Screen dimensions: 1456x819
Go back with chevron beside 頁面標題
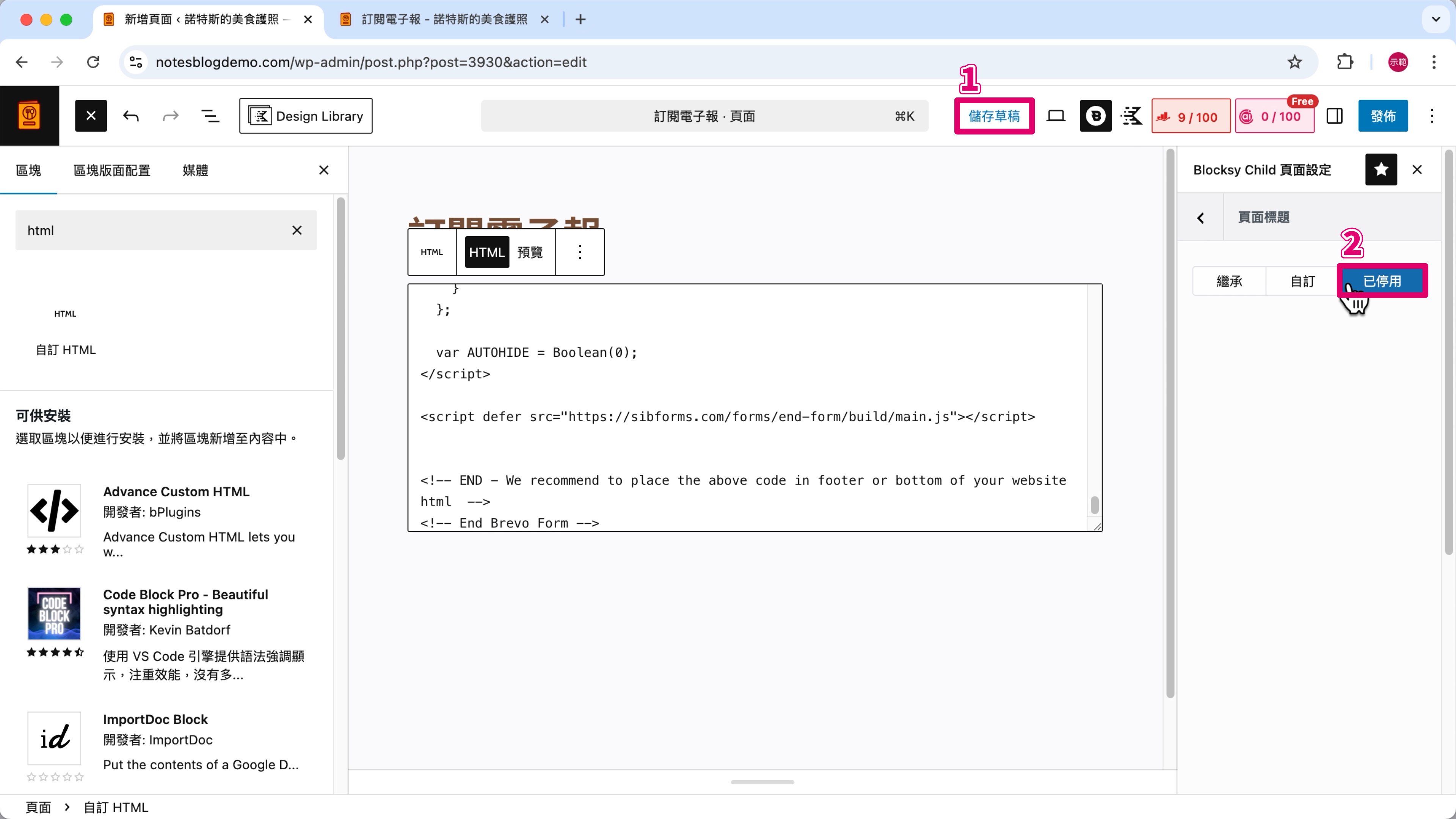pos(1200,218)
